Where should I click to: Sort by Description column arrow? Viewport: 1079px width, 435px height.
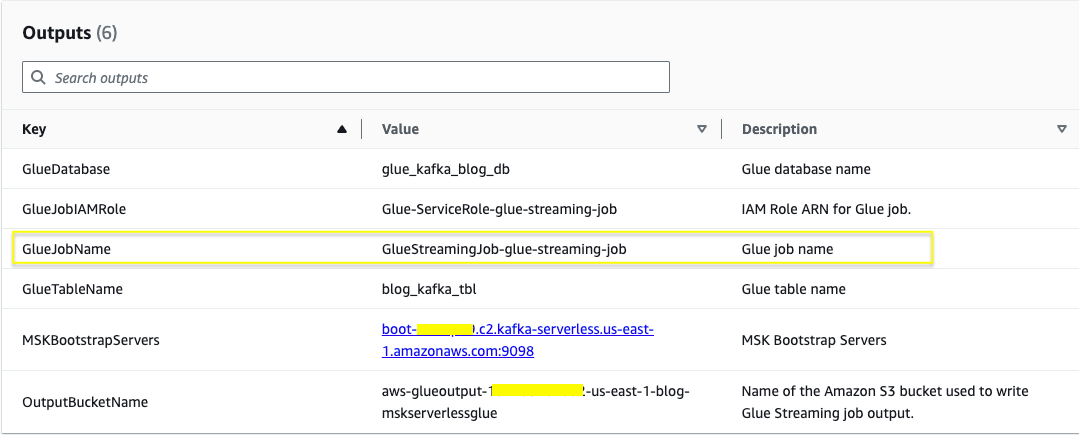(1061, 129)
